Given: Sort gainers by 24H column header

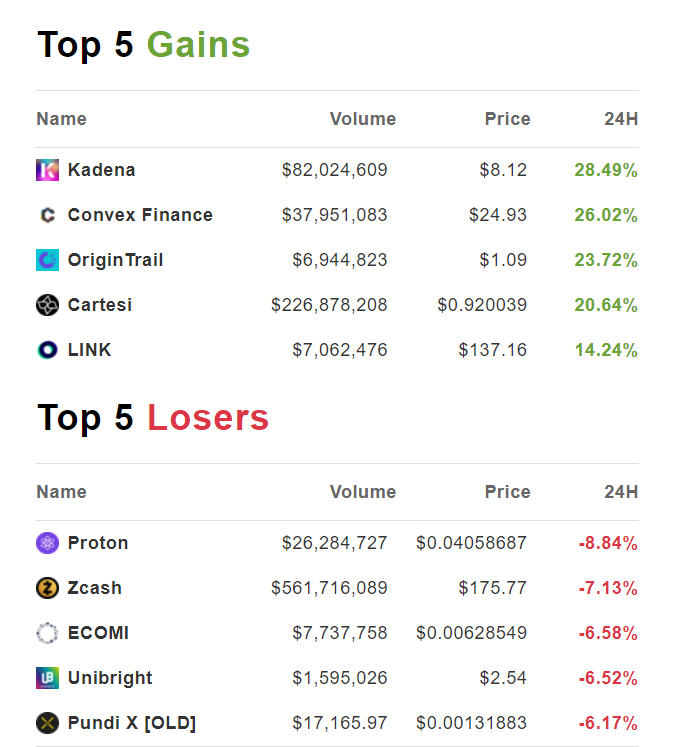Looking at the screenshot, I should [621, 119].
